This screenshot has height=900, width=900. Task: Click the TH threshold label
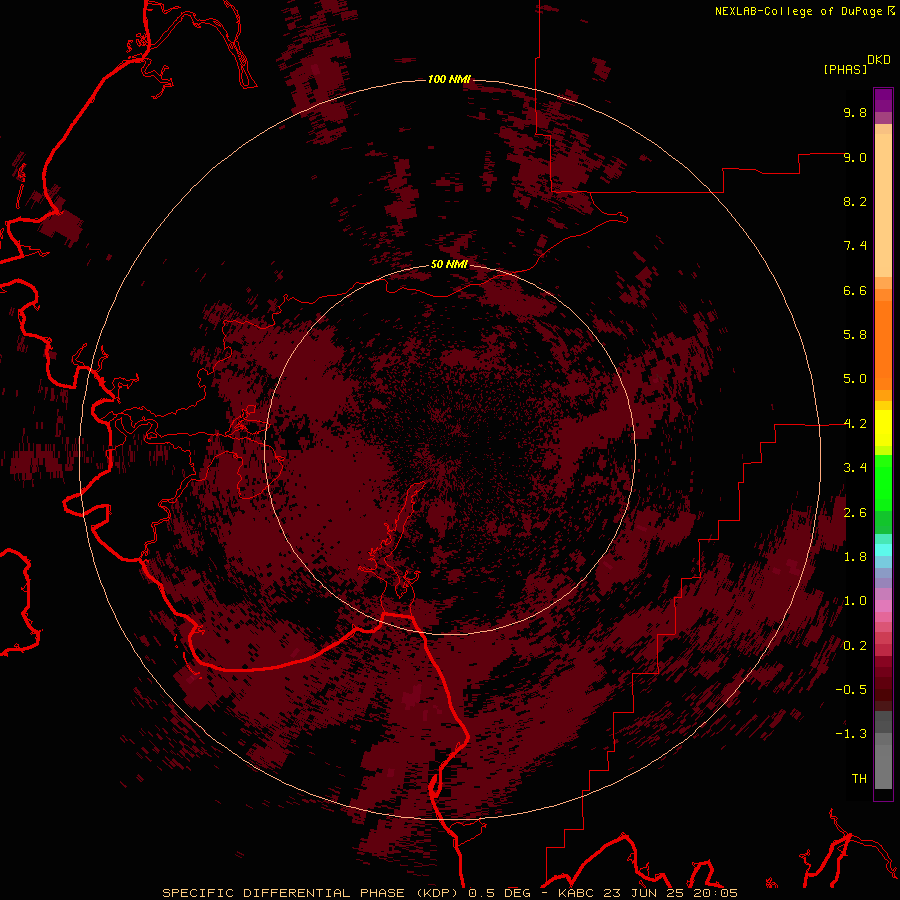pos(859,779)
